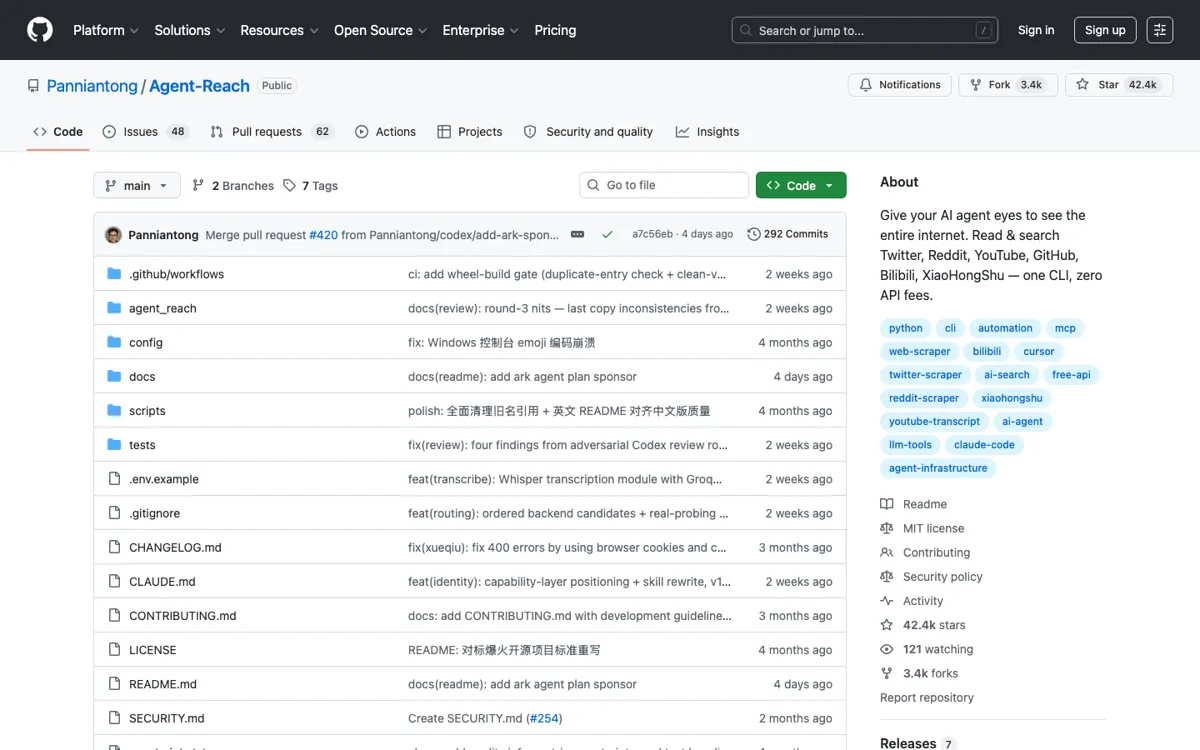The height and width of the screenshot is (750, 1200).
Task: Open the Contributing link in About
Action: (x=925, y=552)
